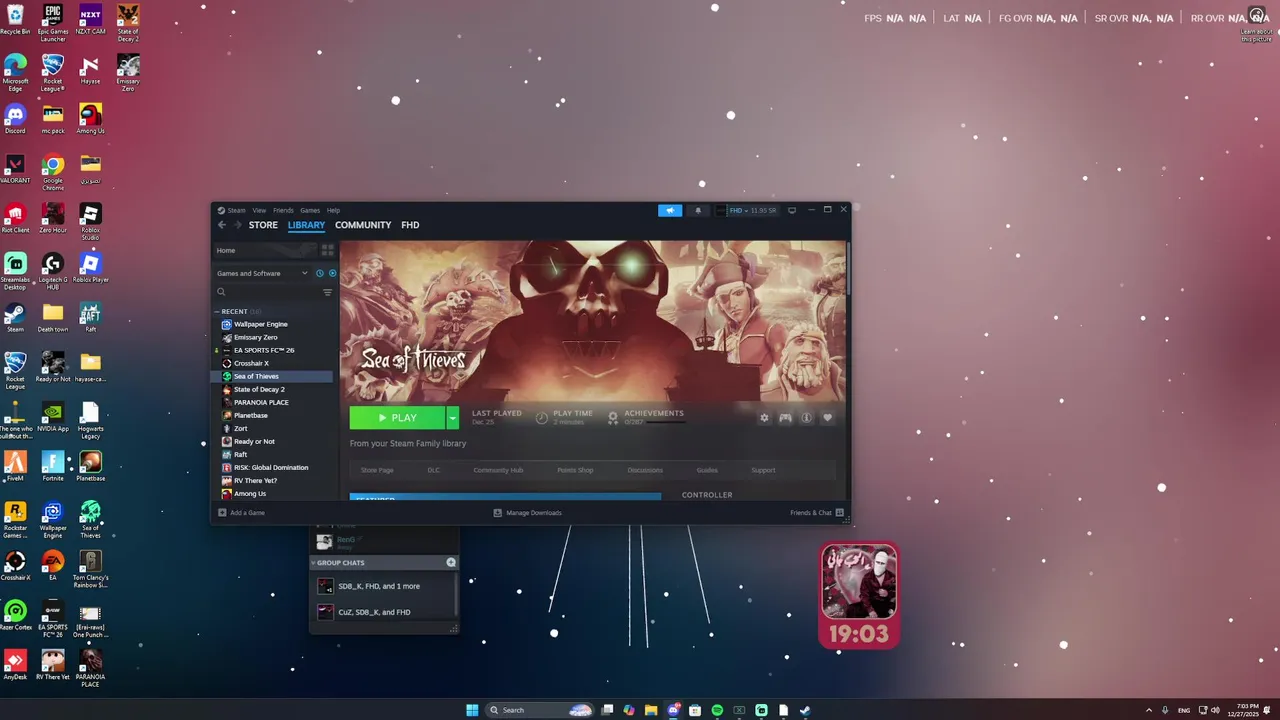1280x720 pixels.
Task: Open the View menu in Steam
Action: (259, 210)
